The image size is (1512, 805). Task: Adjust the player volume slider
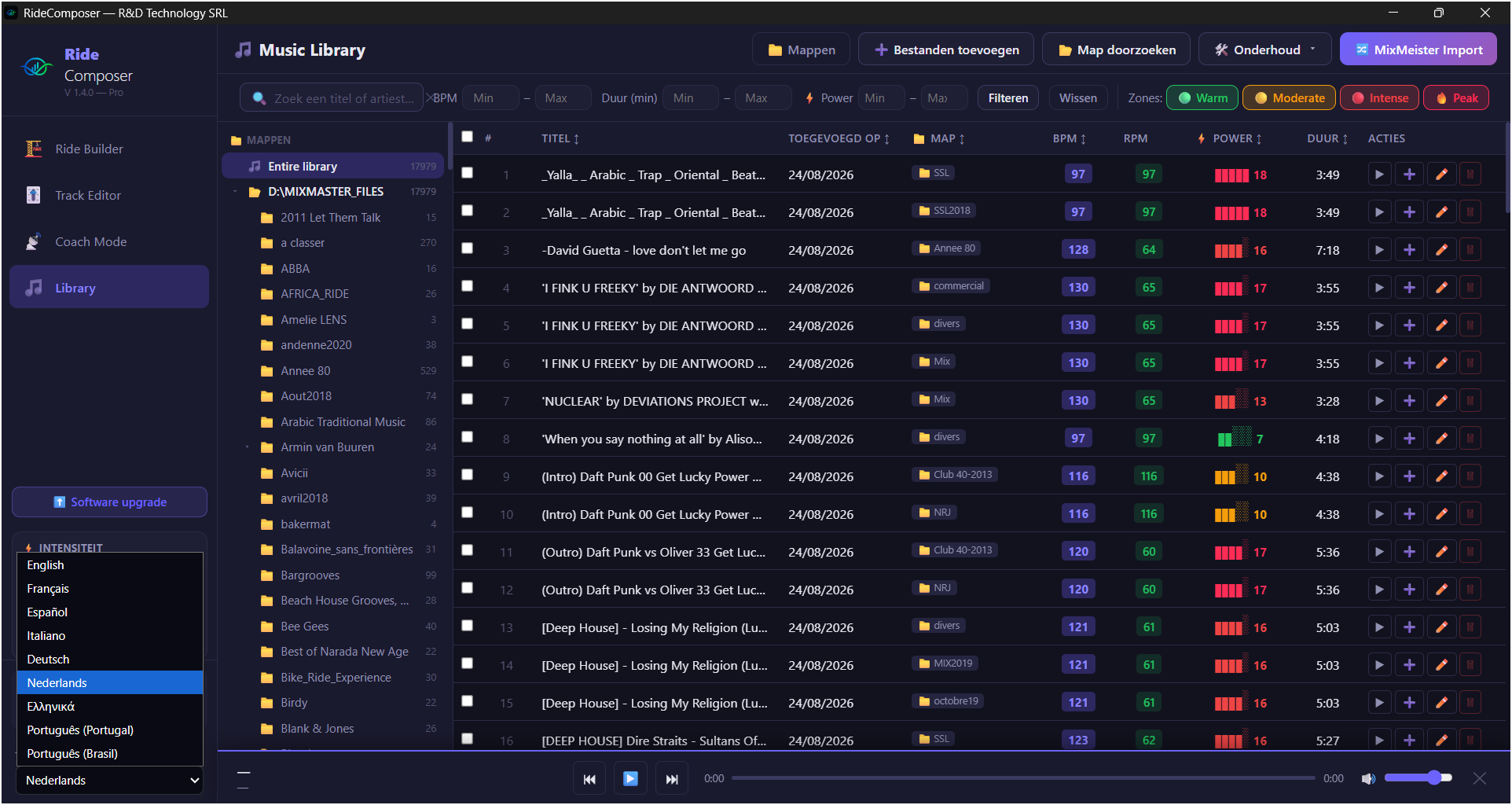pos(1418,778)
